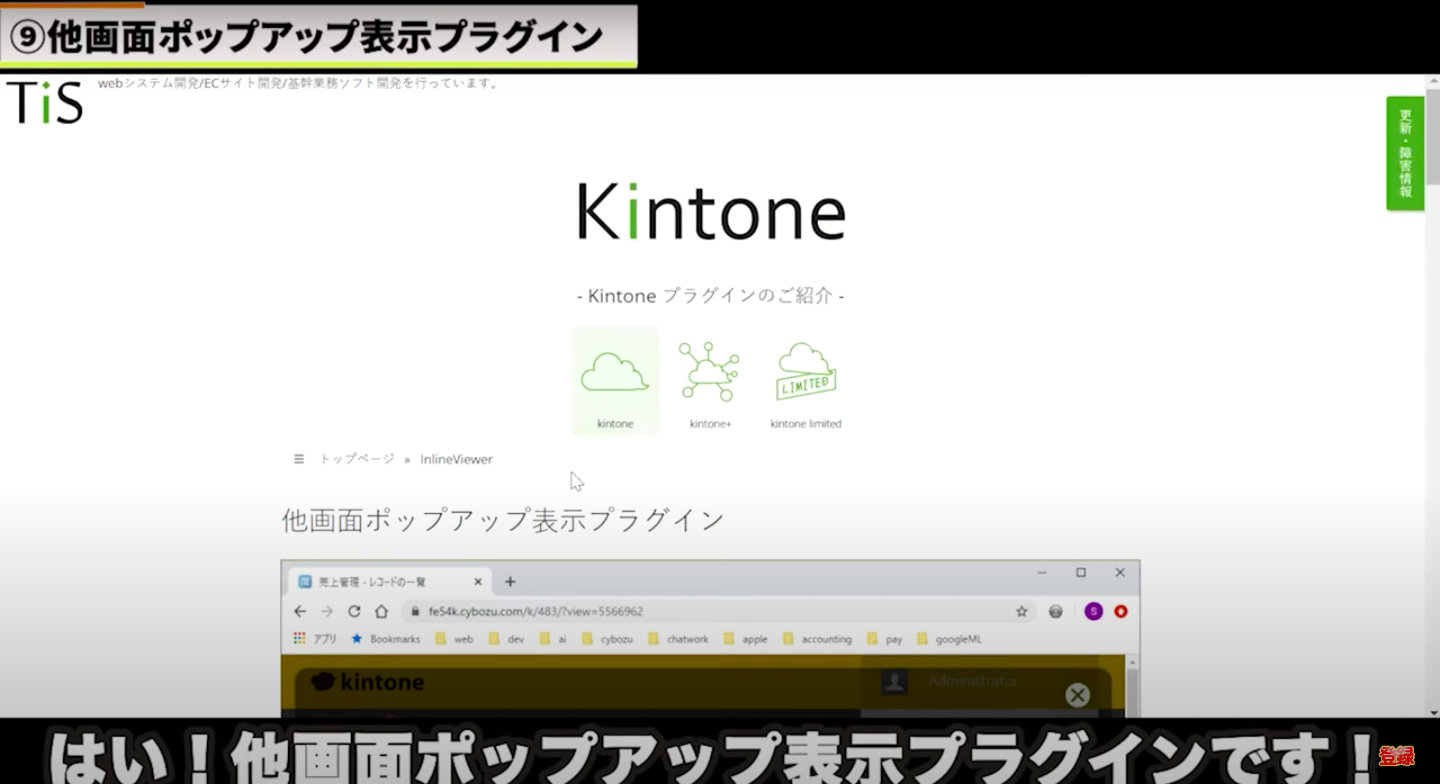Open the hamburger menu beside breadcrumb
This screenshot has height=784, width=1440.
click(298, 459)
